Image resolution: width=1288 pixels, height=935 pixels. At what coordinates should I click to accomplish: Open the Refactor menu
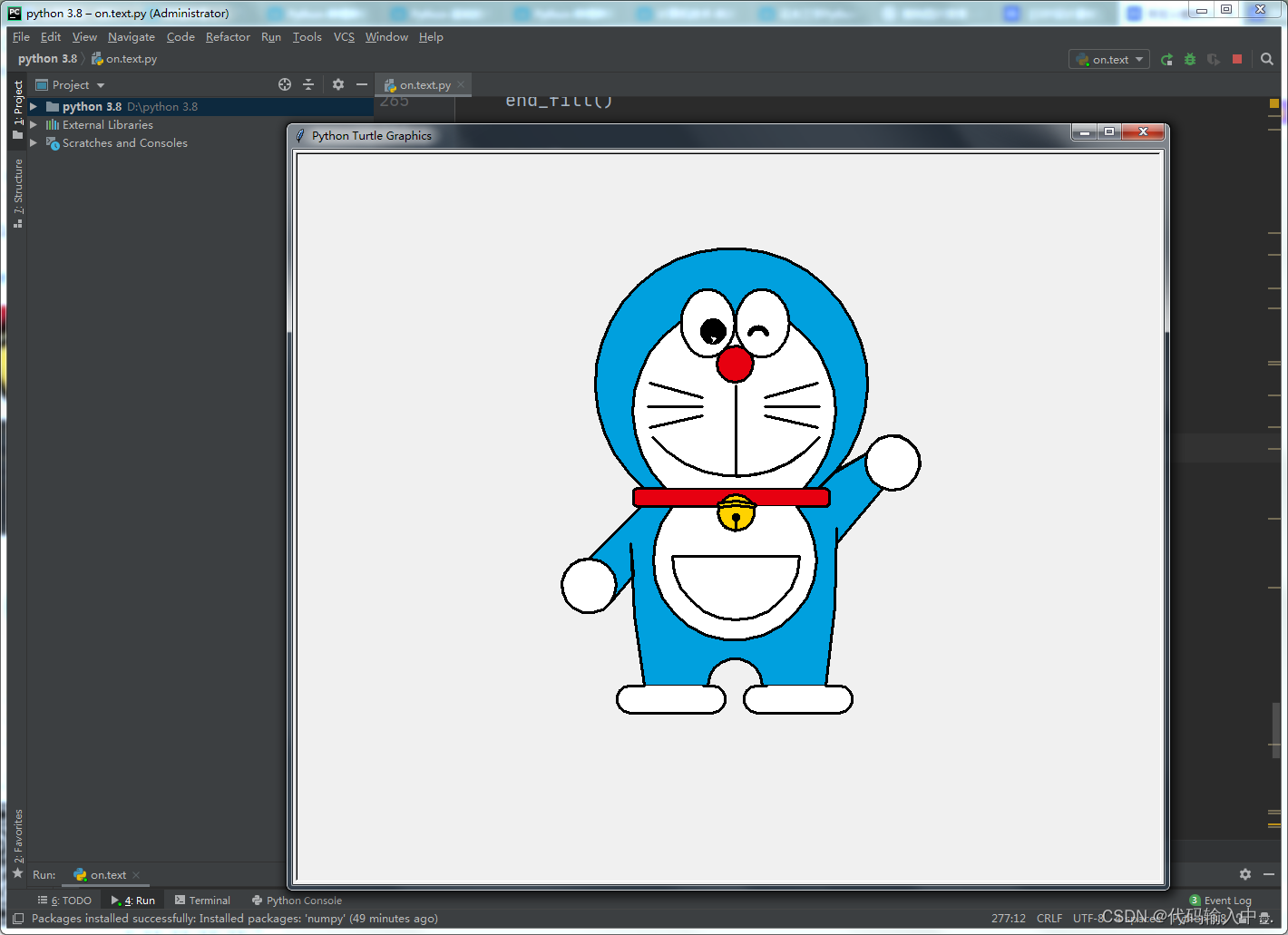click(228, 37)
